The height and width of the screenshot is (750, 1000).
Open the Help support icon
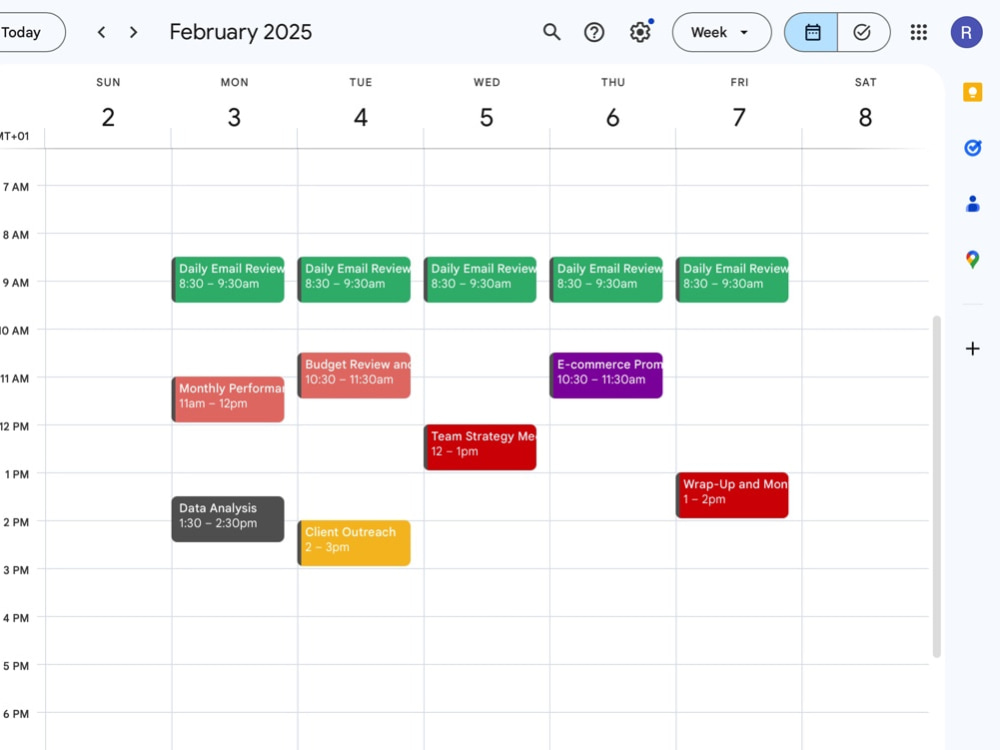point(594,32)
